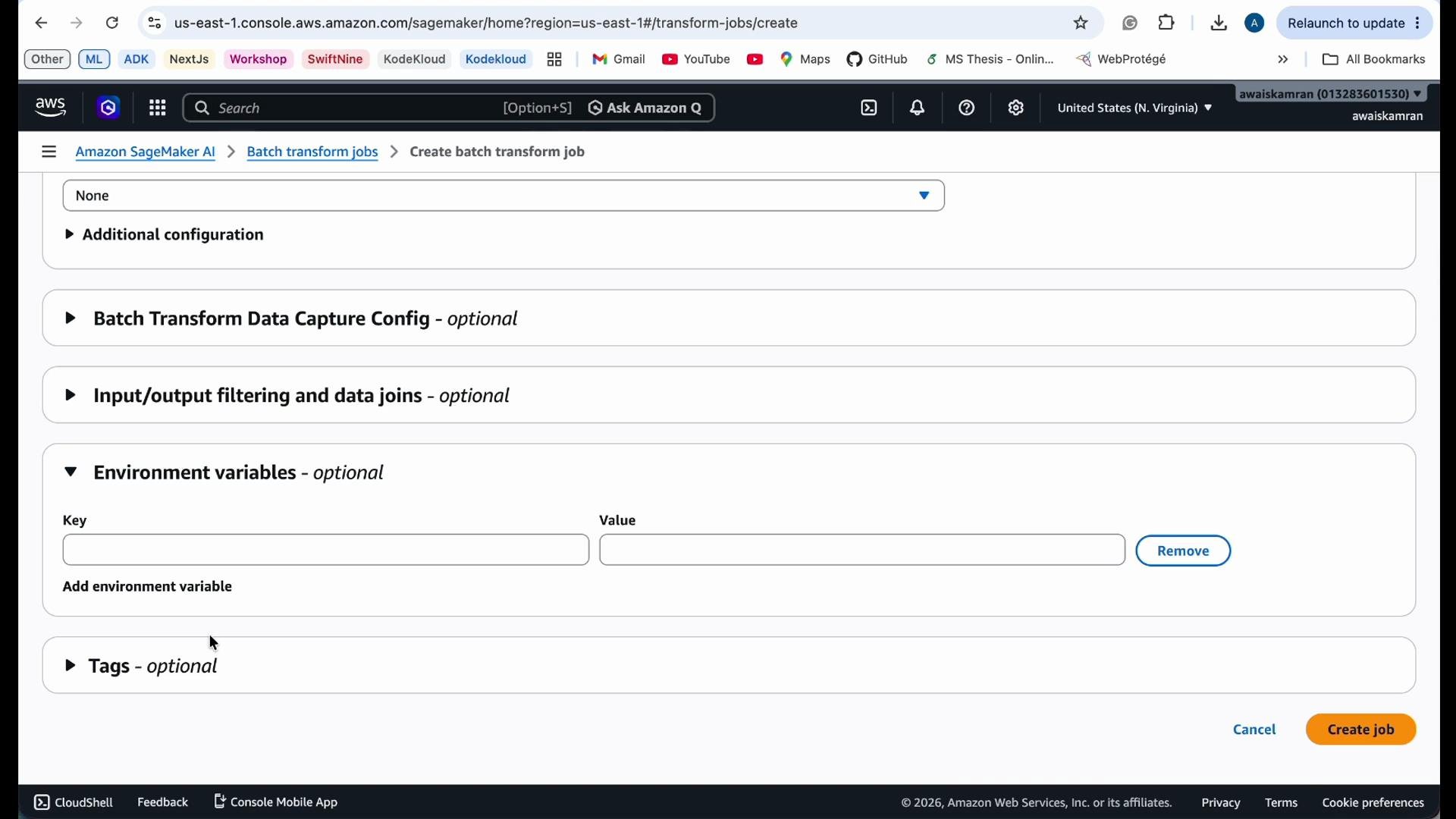Click the environment variable Key field
Screen dimensions: 1456x819
point(326,551)
